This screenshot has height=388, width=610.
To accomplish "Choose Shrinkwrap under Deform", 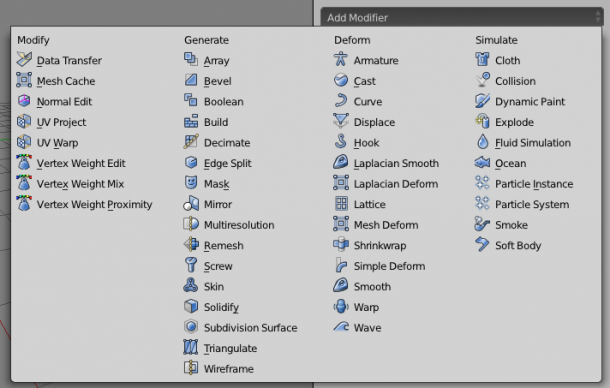I will (370, 245).
